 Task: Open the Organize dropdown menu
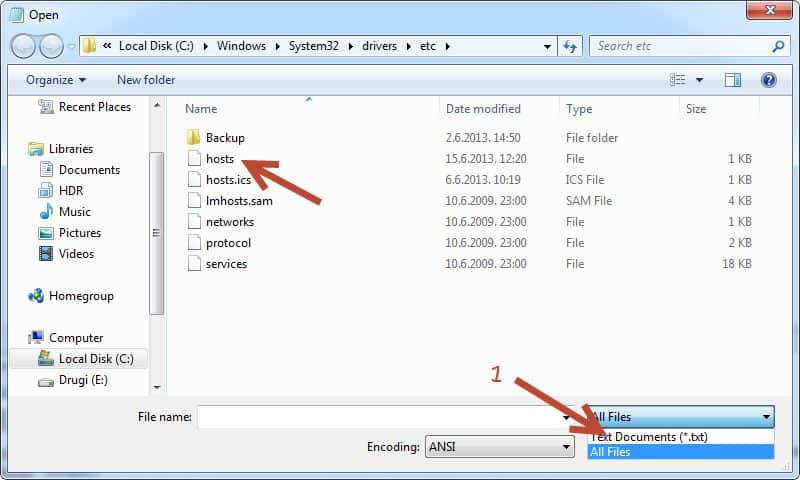pos(56,80)
